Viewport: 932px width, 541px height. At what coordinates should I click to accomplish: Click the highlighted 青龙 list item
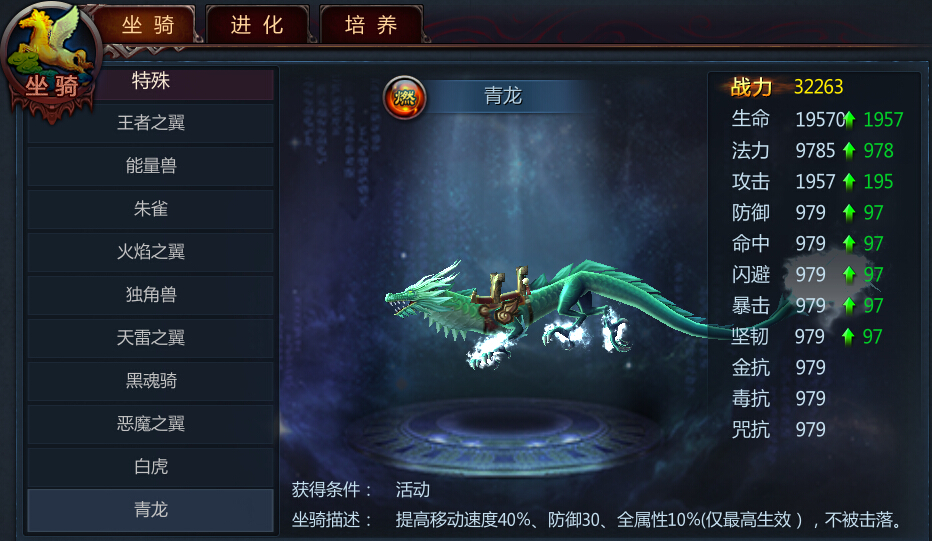pos(150,510)
